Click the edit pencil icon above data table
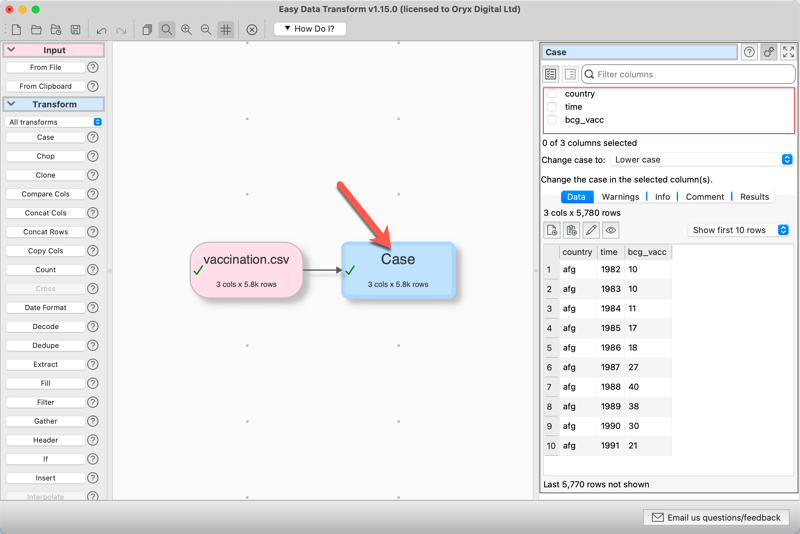Screen dimensions: 800x534 click(591, 230)
